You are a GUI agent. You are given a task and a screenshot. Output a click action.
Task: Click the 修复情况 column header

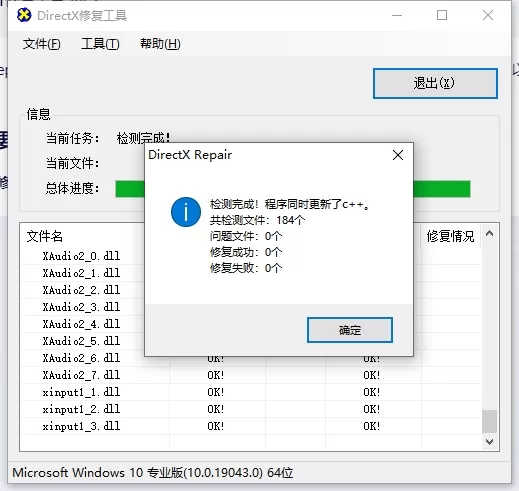tap(450, 236)
